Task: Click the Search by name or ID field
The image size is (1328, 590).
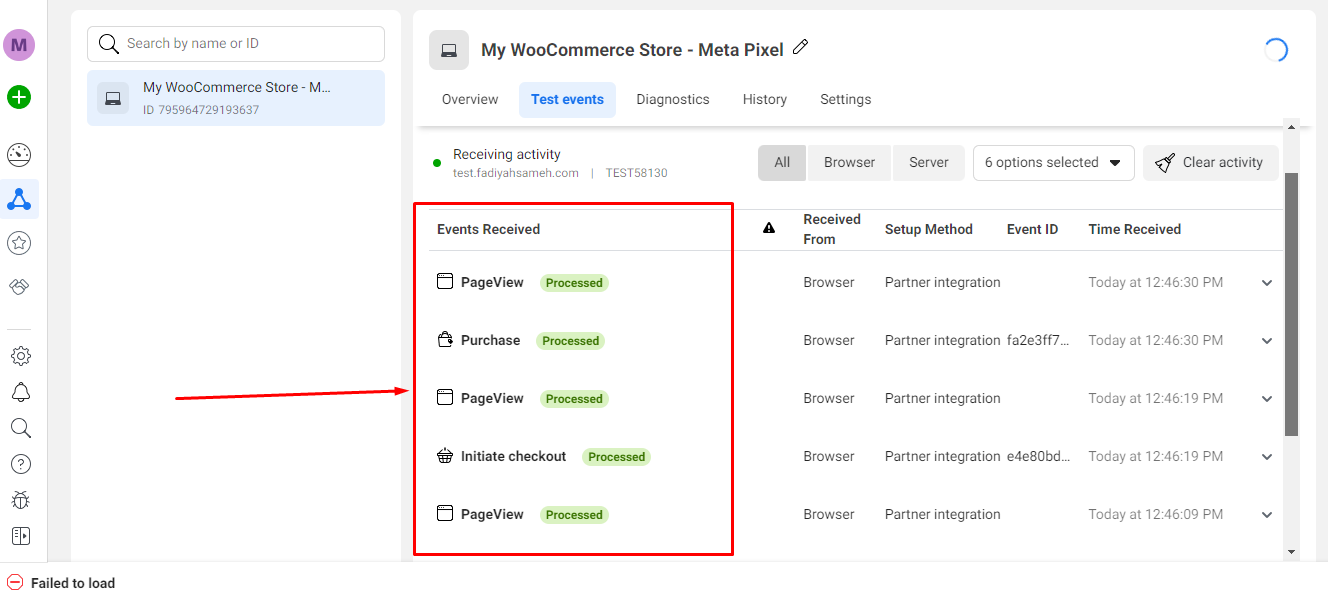Action: click(236, 44)
